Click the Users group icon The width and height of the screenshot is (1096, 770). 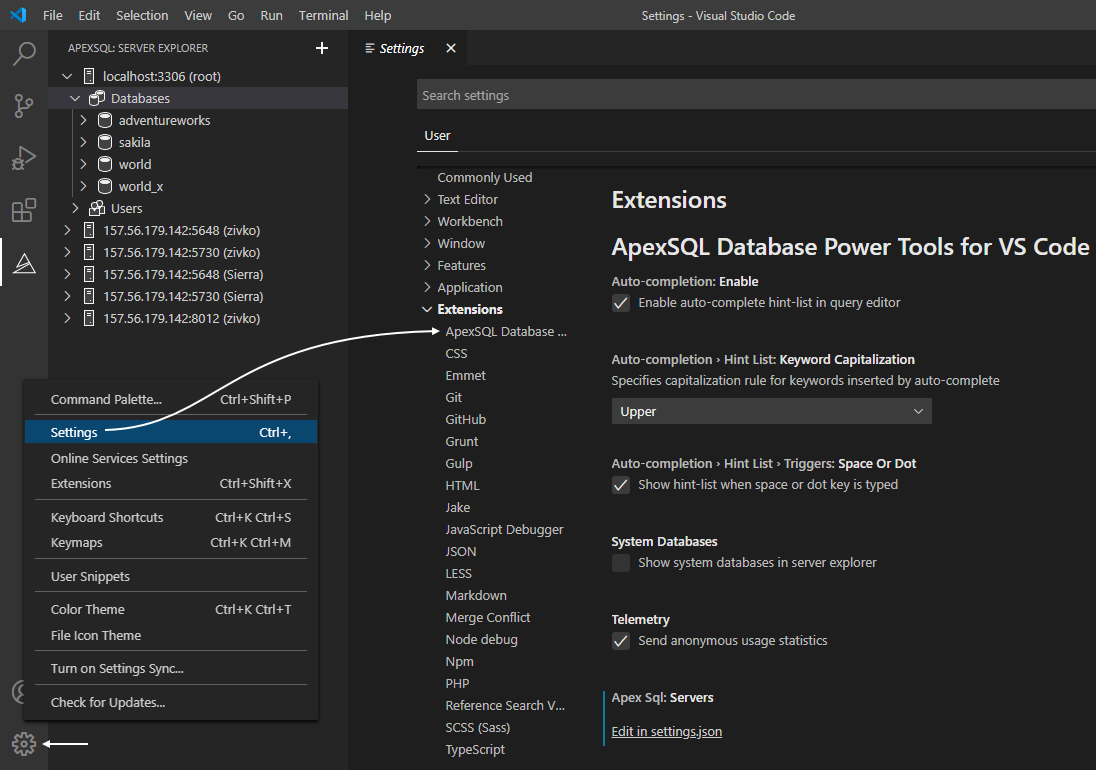click(x=96, y=208)
